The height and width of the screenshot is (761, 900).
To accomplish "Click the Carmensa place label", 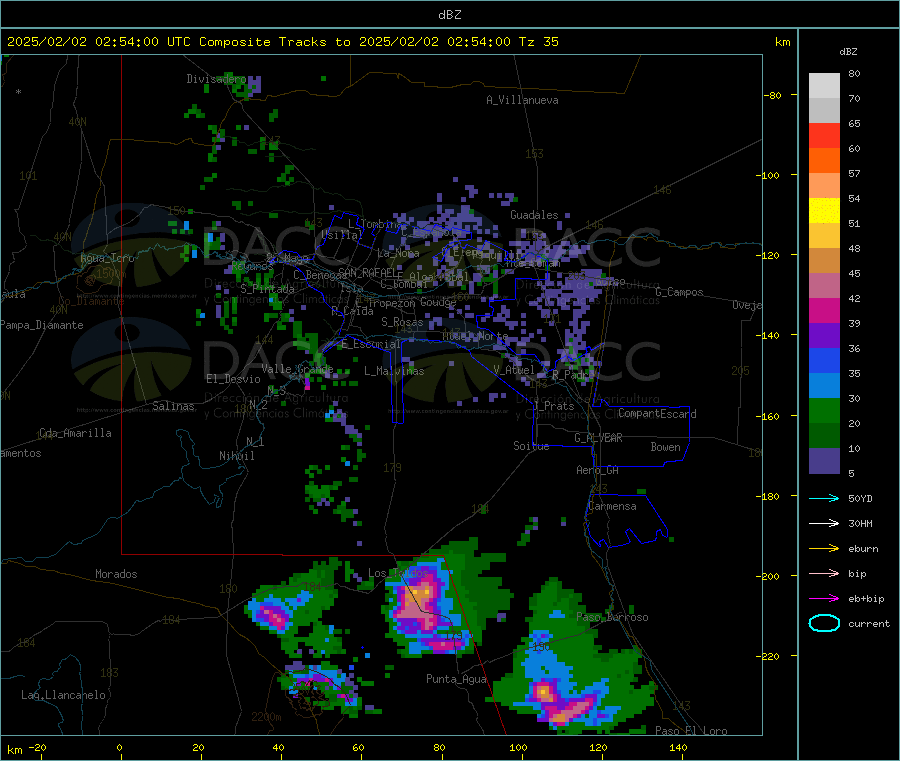I will [x=612, y=506].
